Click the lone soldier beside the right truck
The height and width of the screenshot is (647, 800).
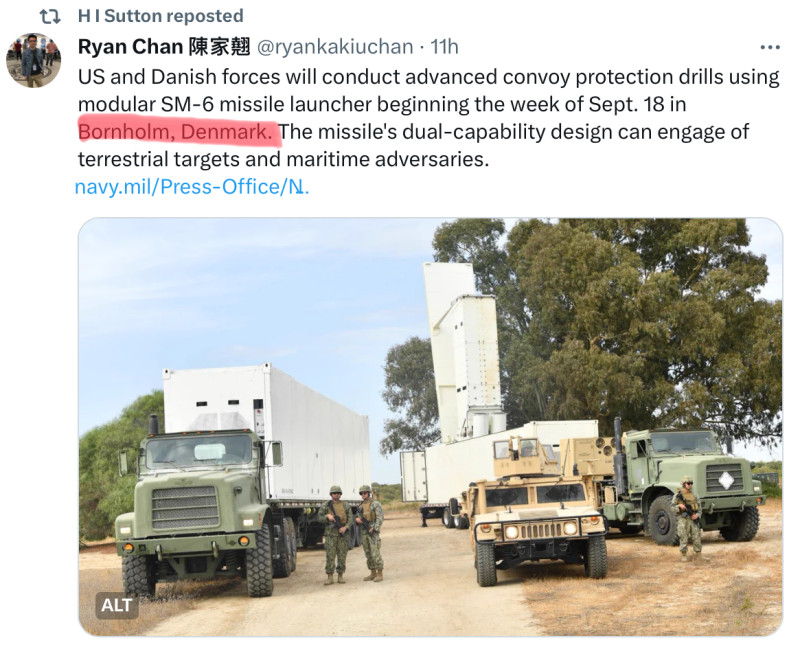687,518
